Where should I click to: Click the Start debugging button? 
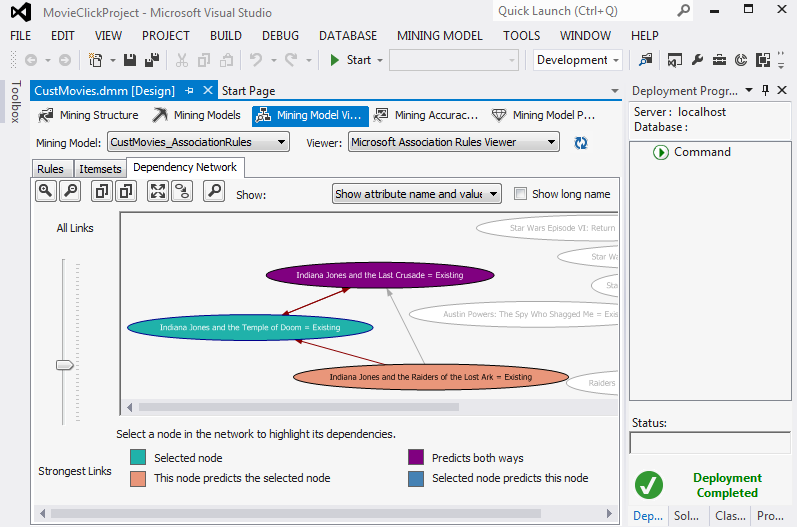[351, 60]
